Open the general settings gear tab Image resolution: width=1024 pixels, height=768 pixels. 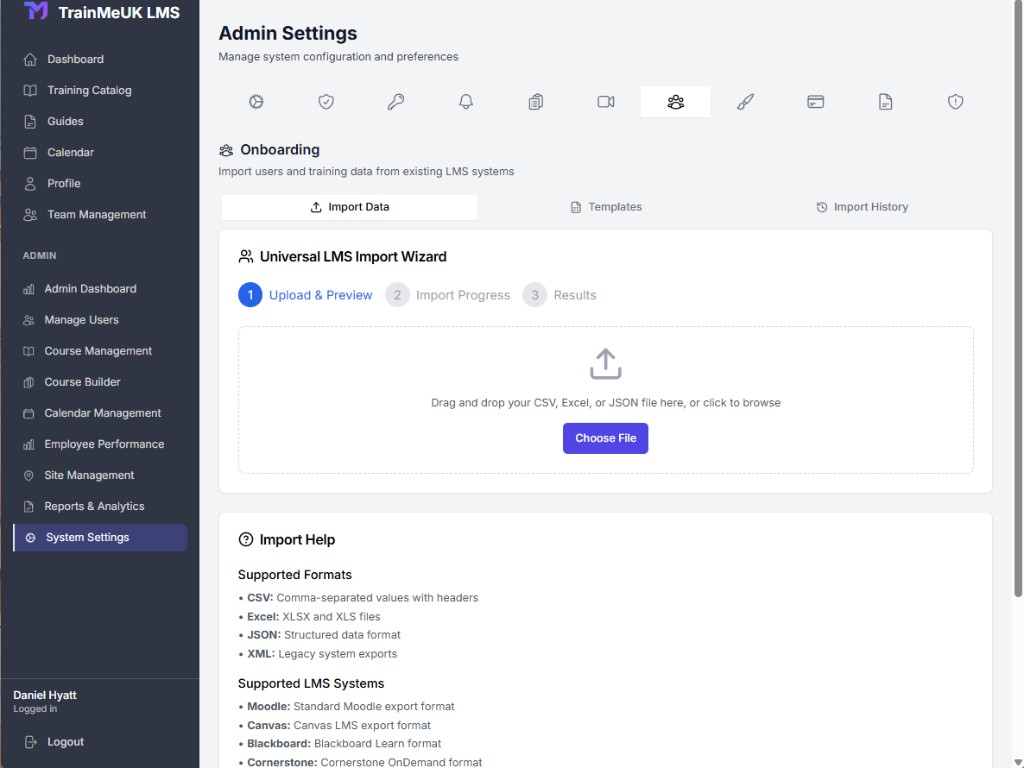[x=256, y=102]
